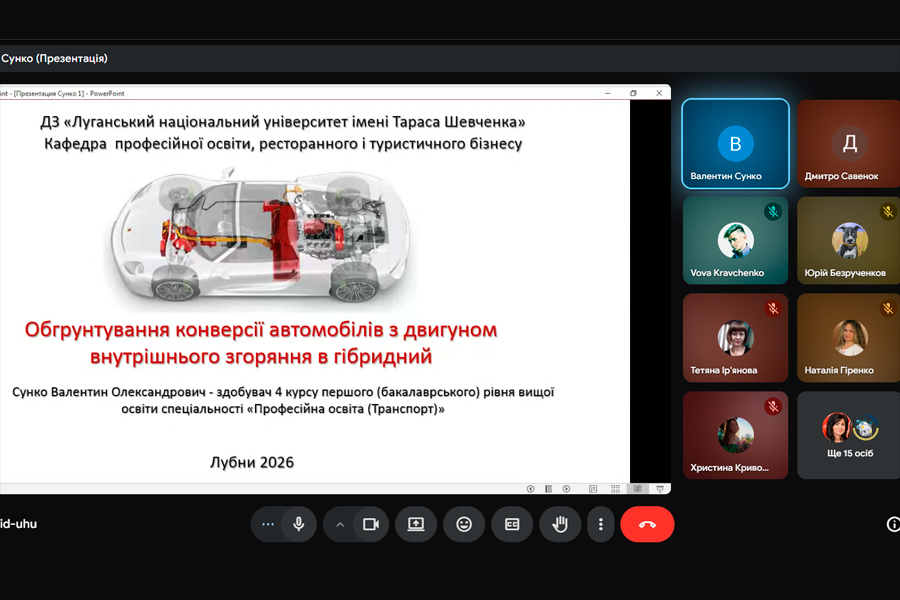Image resolution: width=900 pixels, height=600 pixels.
Task: Click PowerPoint title bar text
Action: [62, 94]
